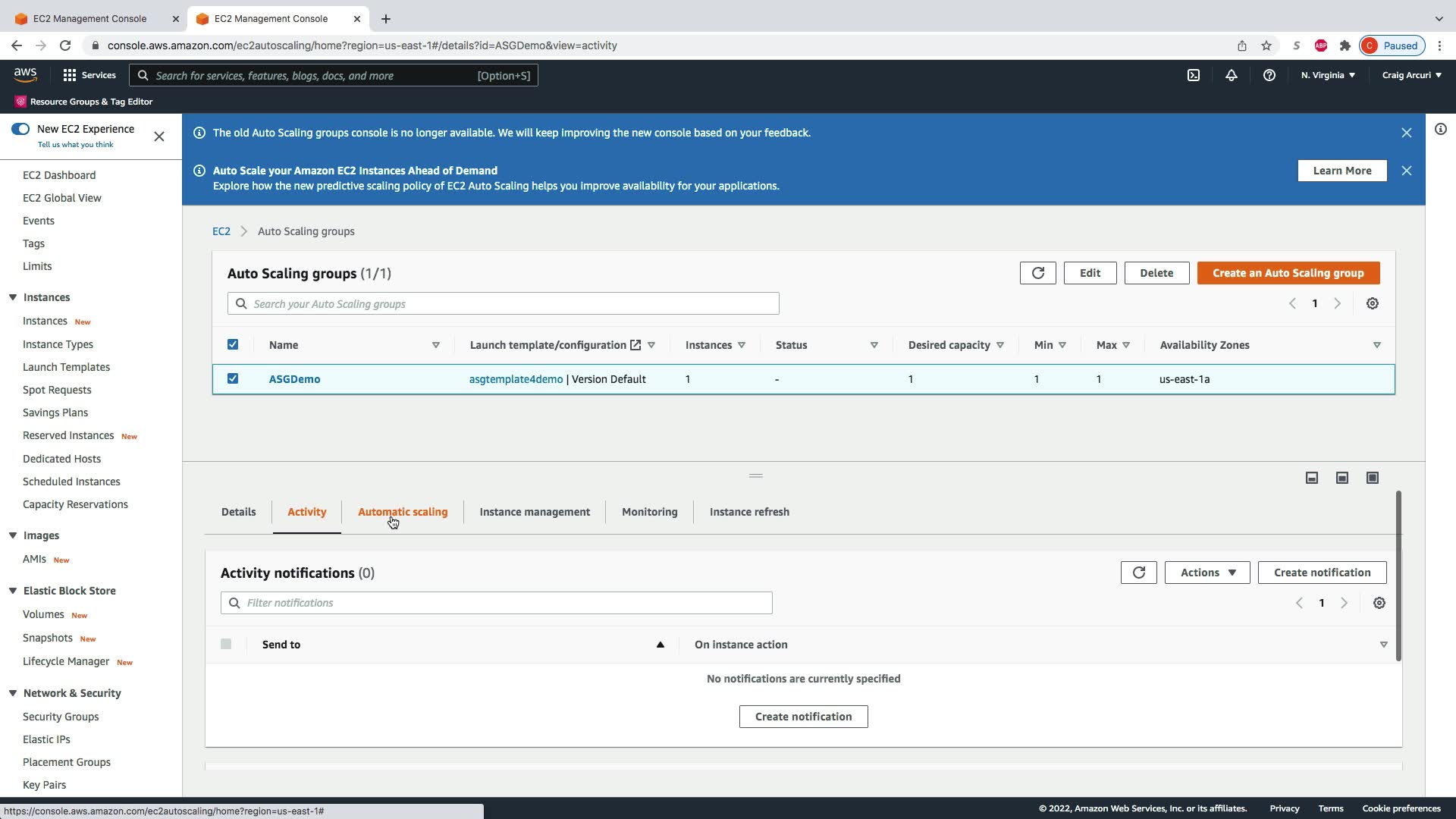
Task: Open the AWS CloudShell icon
Action: point(1194,75)
